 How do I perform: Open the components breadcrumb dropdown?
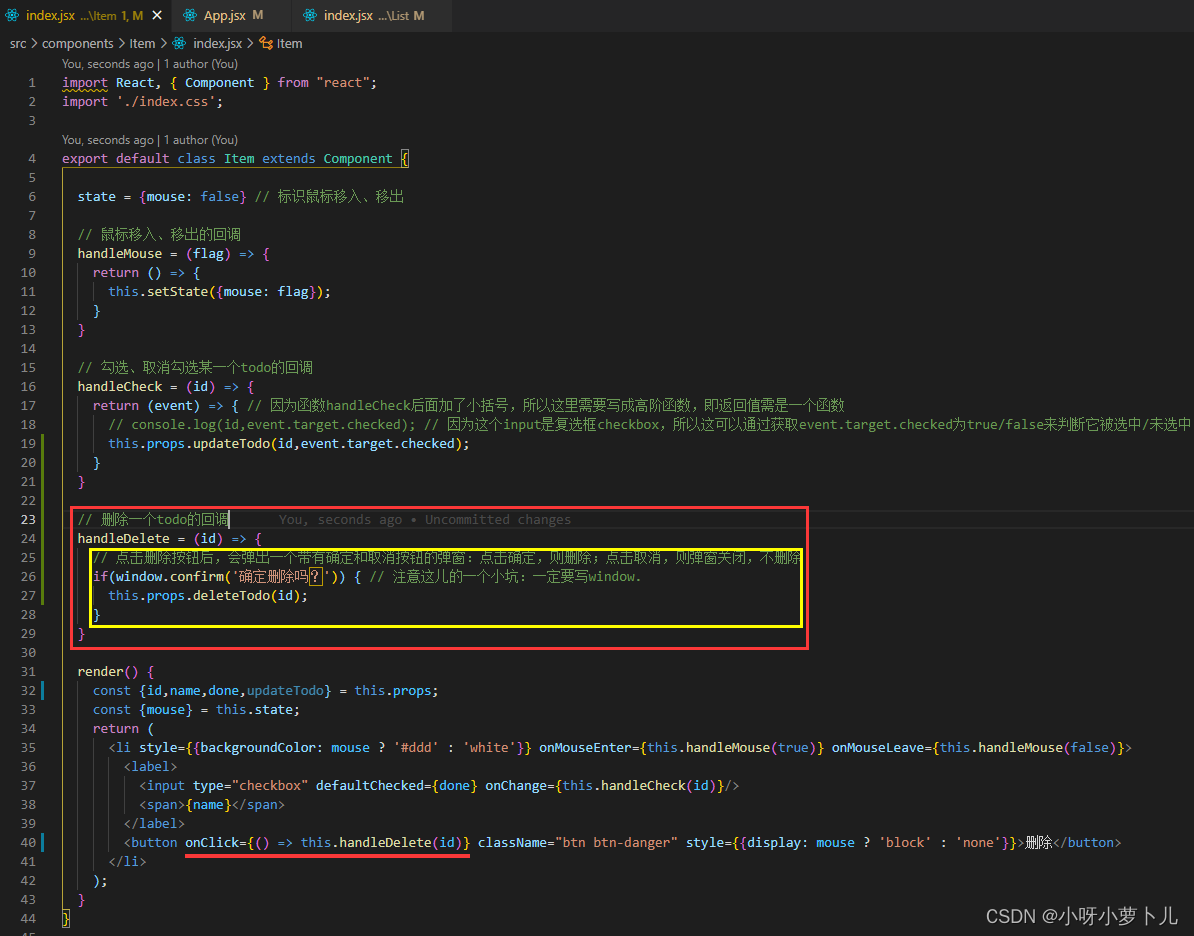click(78, 43)
